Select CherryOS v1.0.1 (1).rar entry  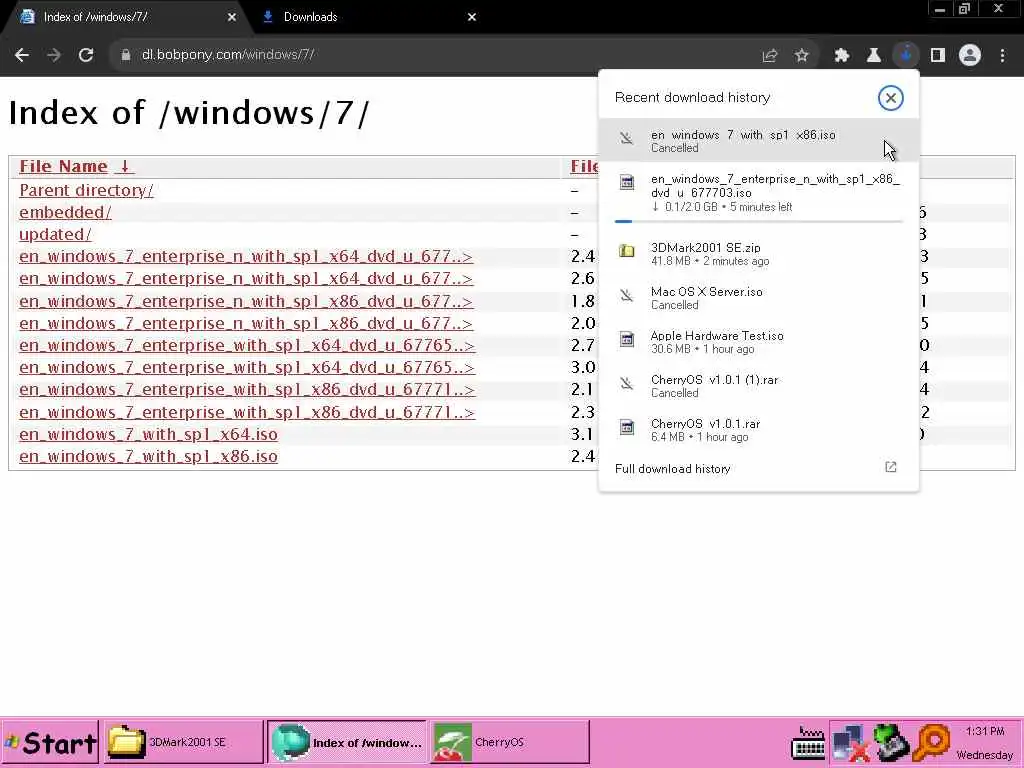tap(758, 385)
